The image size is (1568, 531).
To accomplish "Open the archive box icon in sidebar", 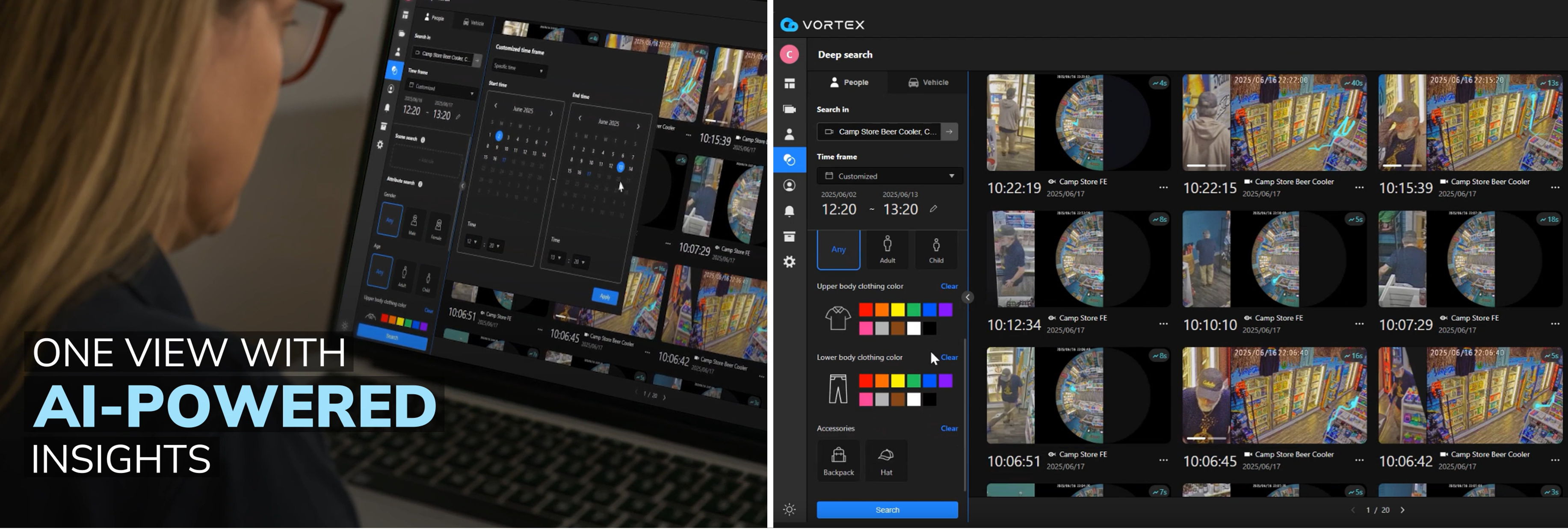I will tap(790, 237).
